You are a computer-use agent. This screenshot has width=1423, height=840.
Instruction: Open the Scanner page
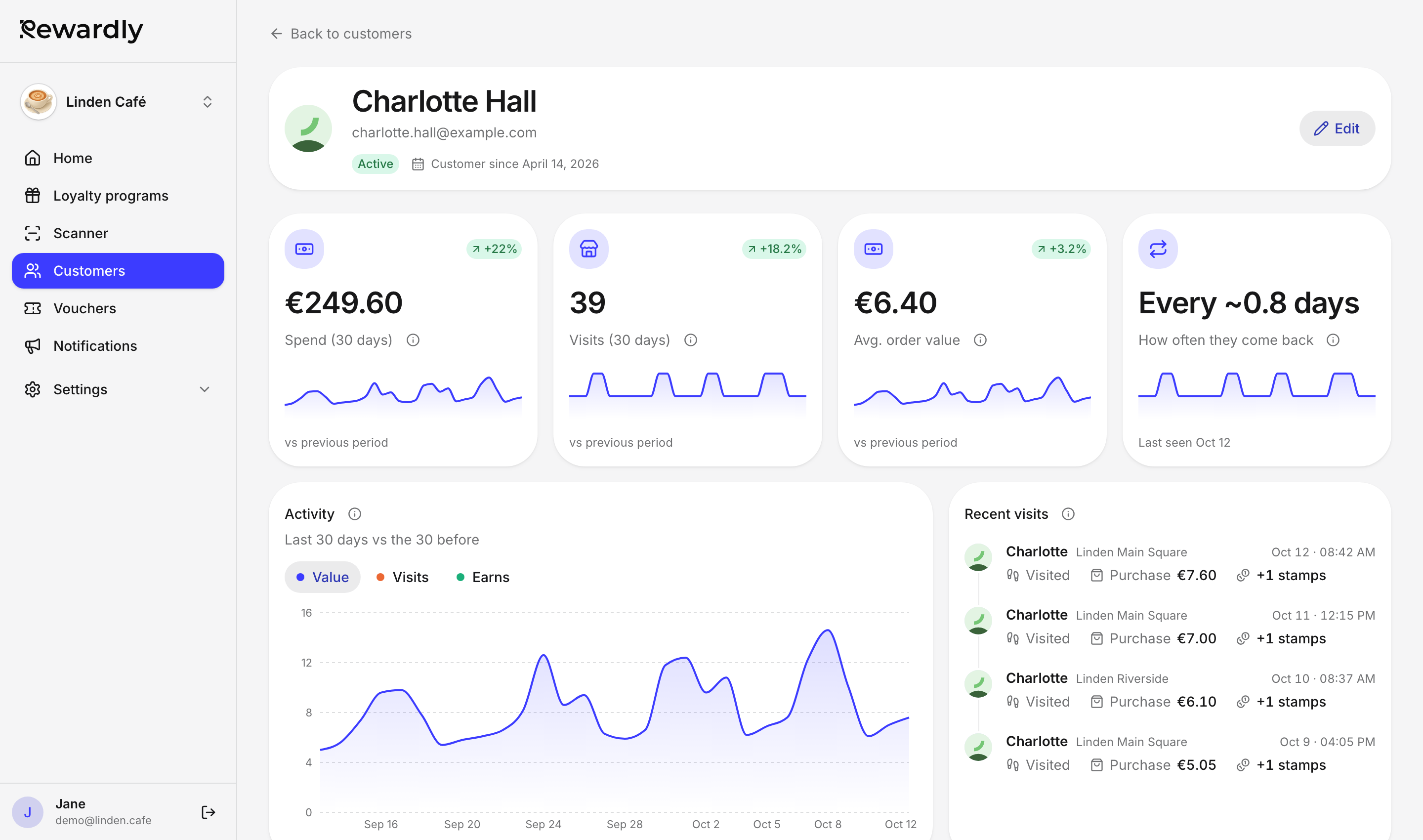click(118, 233)
